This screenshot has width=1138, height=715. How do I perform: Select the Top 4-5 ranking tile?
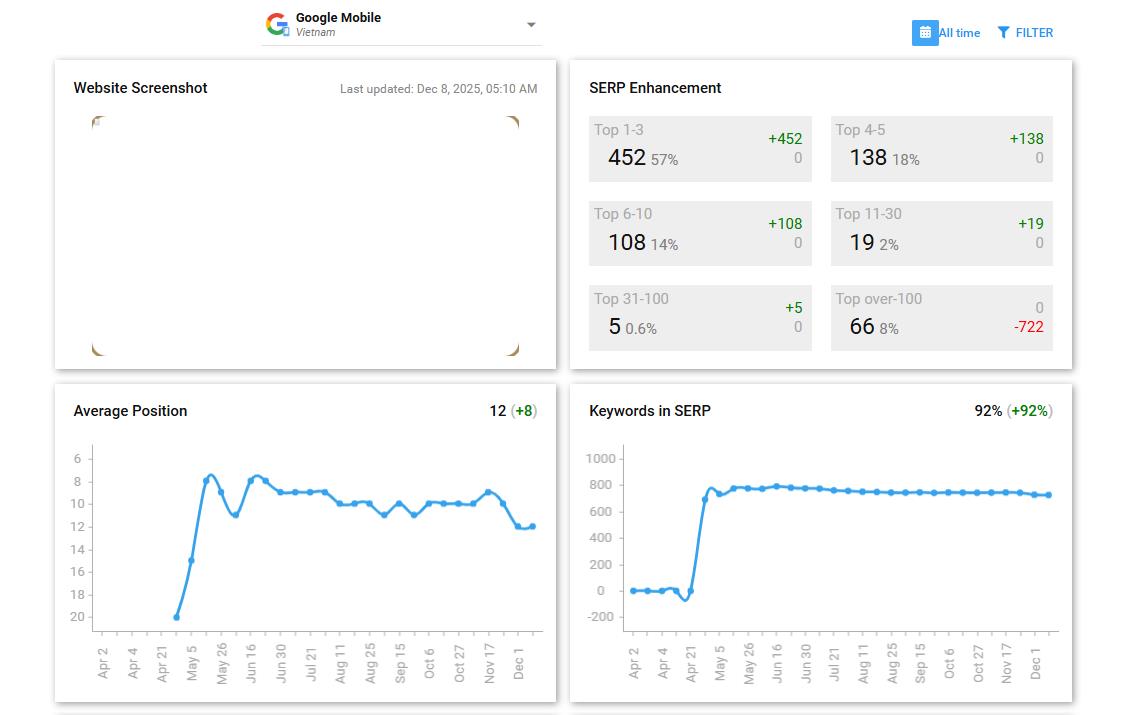941,149
